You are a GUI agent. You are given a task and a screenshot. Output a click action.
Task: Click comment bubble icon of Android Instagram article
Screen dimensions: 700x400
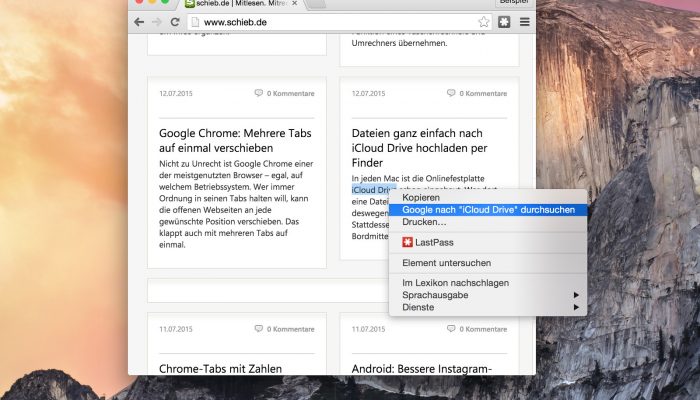click(x=451, y=329)
